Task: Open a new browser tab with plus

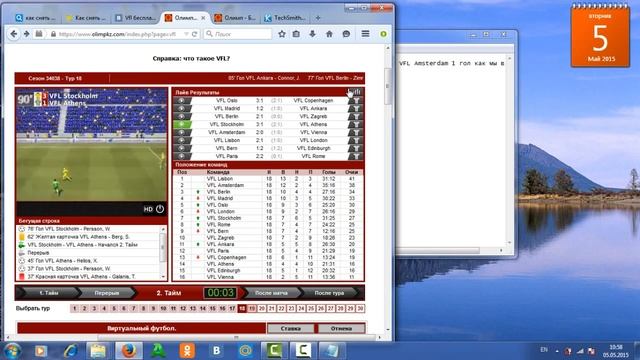Action: click(318, 18)
